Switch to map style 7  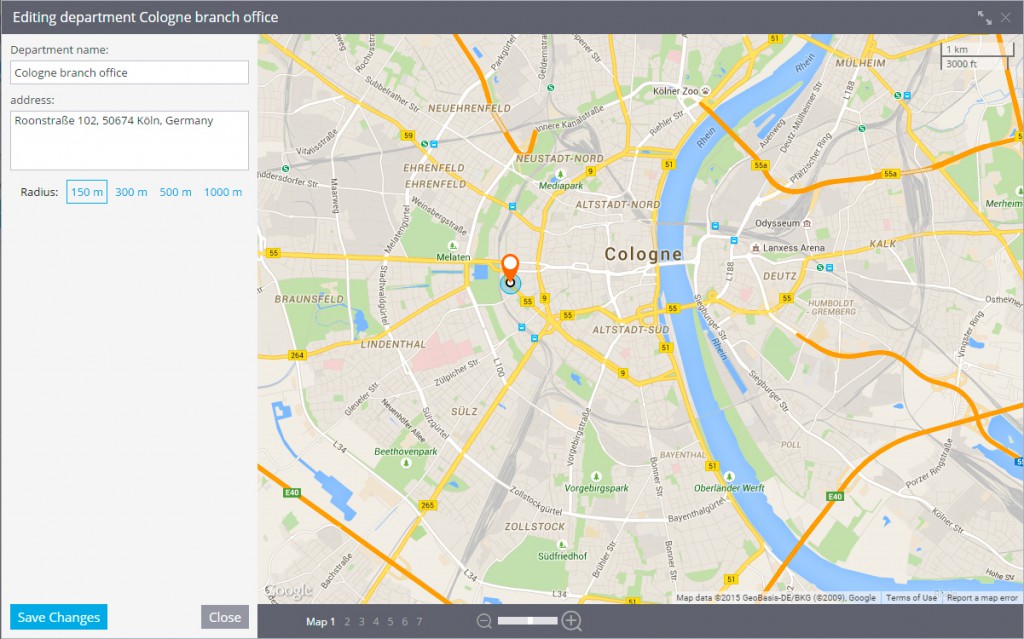(x=419, y=621)
